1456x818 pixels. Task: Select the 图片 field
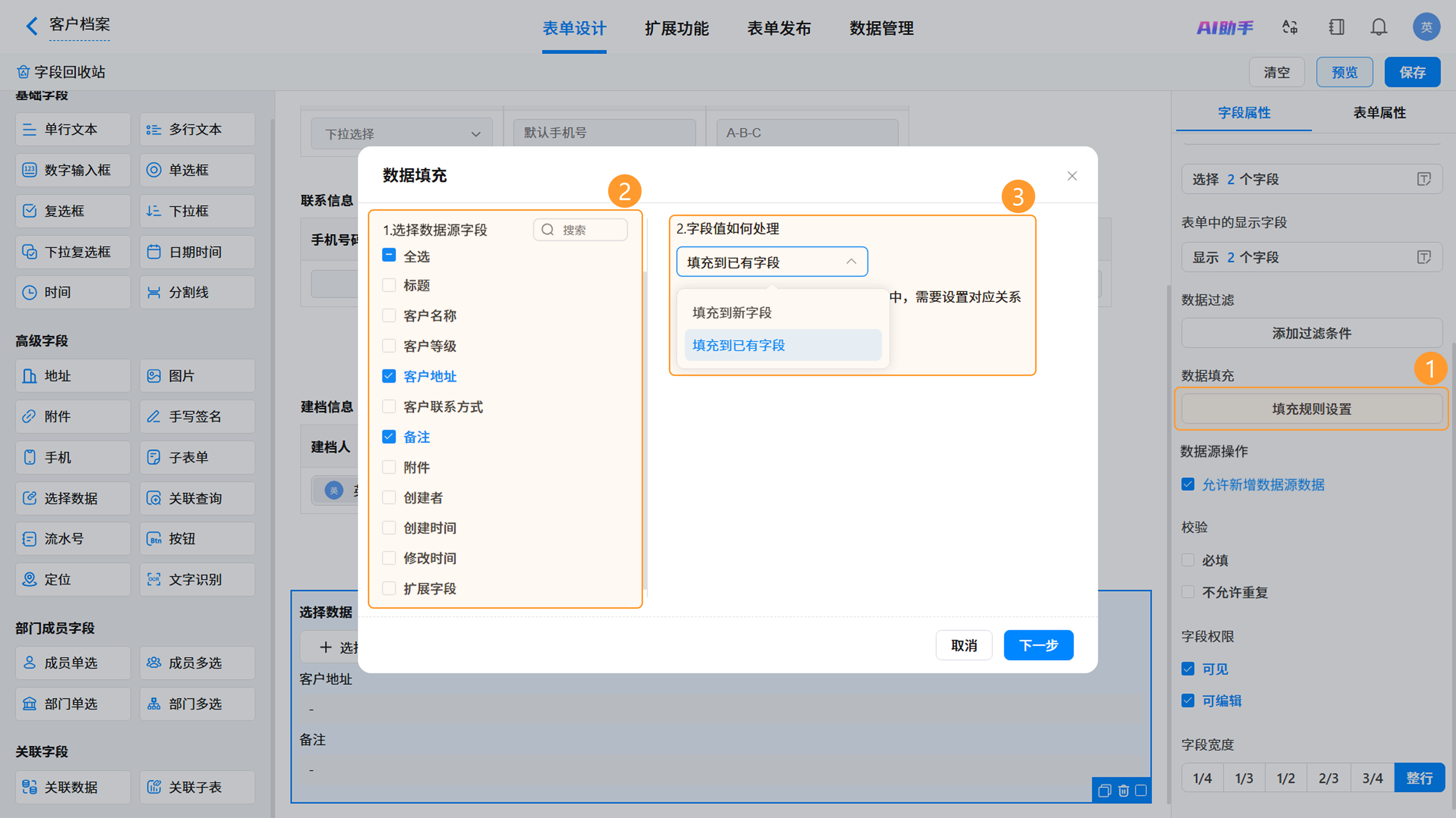pos(197,376)
